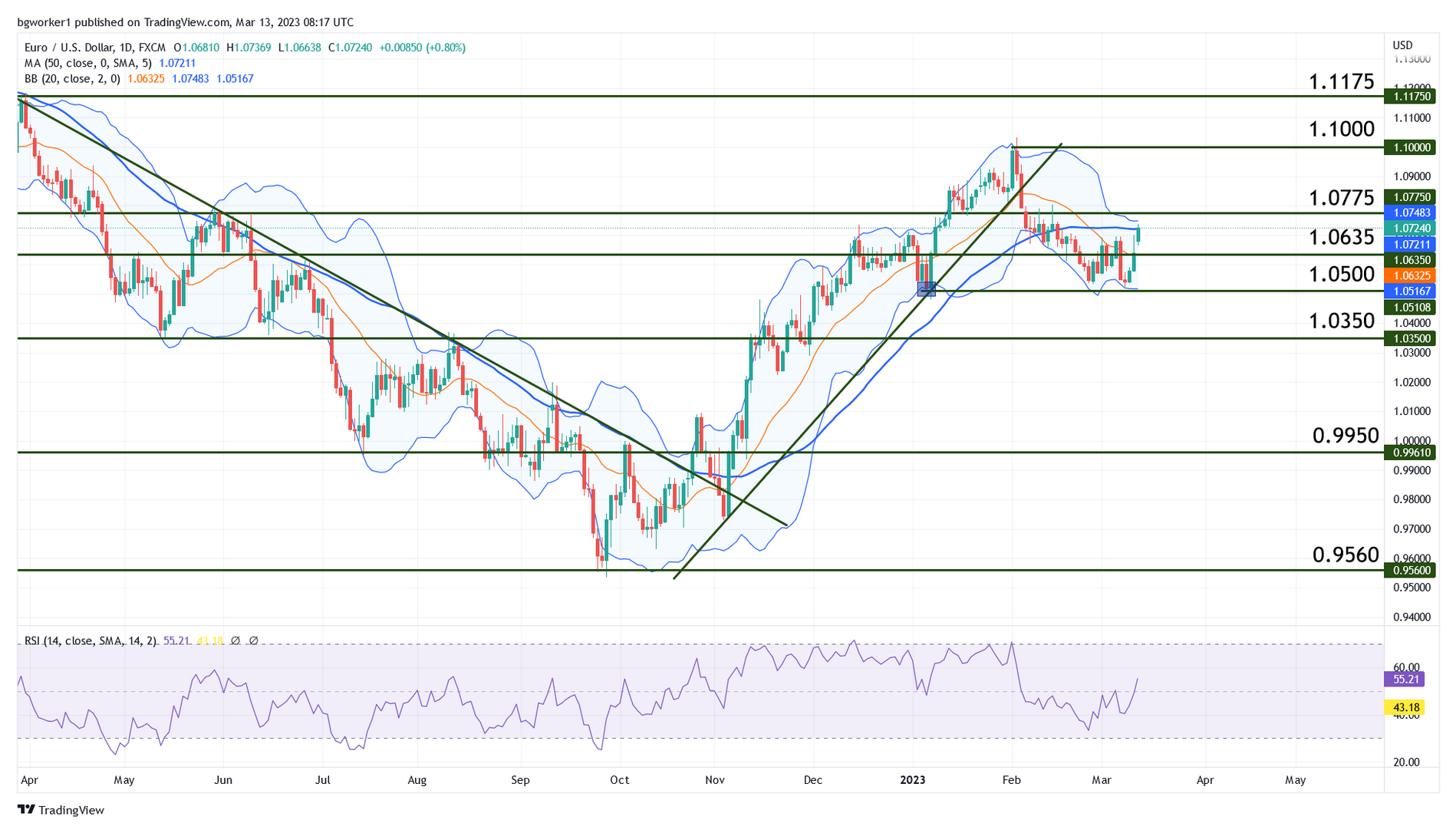The width and height of the screenshot is (1456, 833).
Task: Click the yellow RSI tag 43.18
Action: click(x=1404, y=707)
